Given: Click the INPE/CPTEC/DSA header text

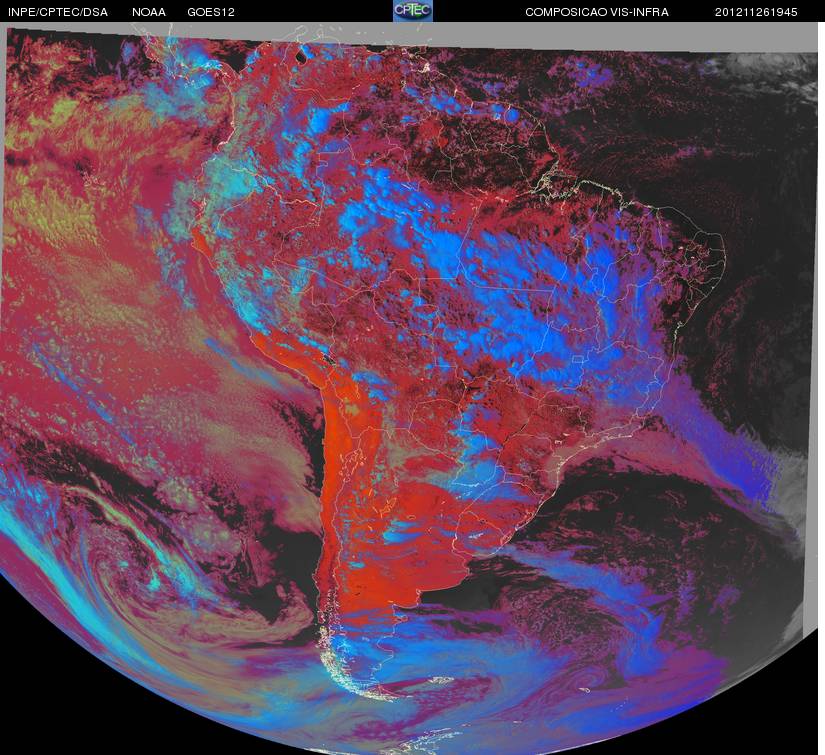Looking at the screenshot, I should coord(58,12).
